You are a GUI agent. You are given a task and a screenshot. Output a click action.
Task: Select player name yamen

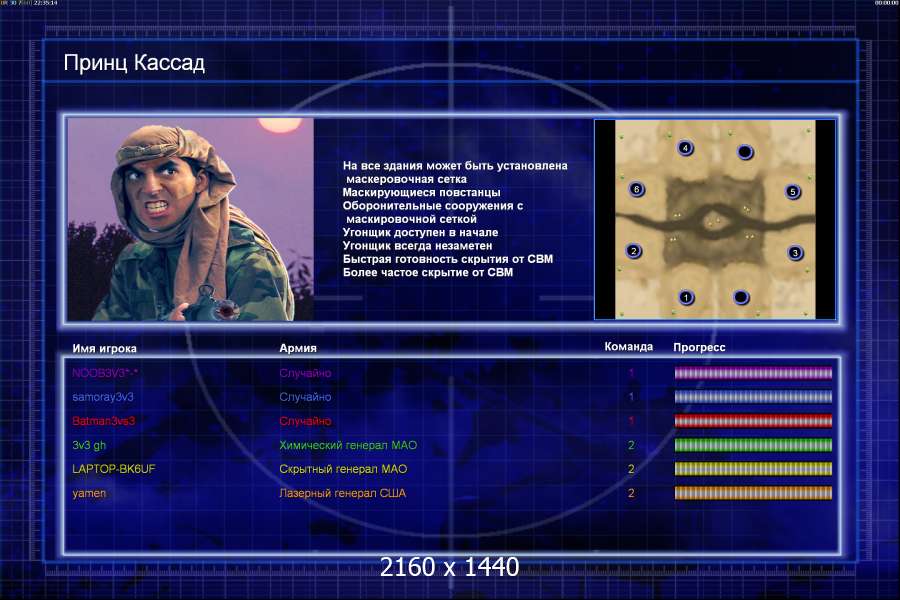click(x=89, y=494)
